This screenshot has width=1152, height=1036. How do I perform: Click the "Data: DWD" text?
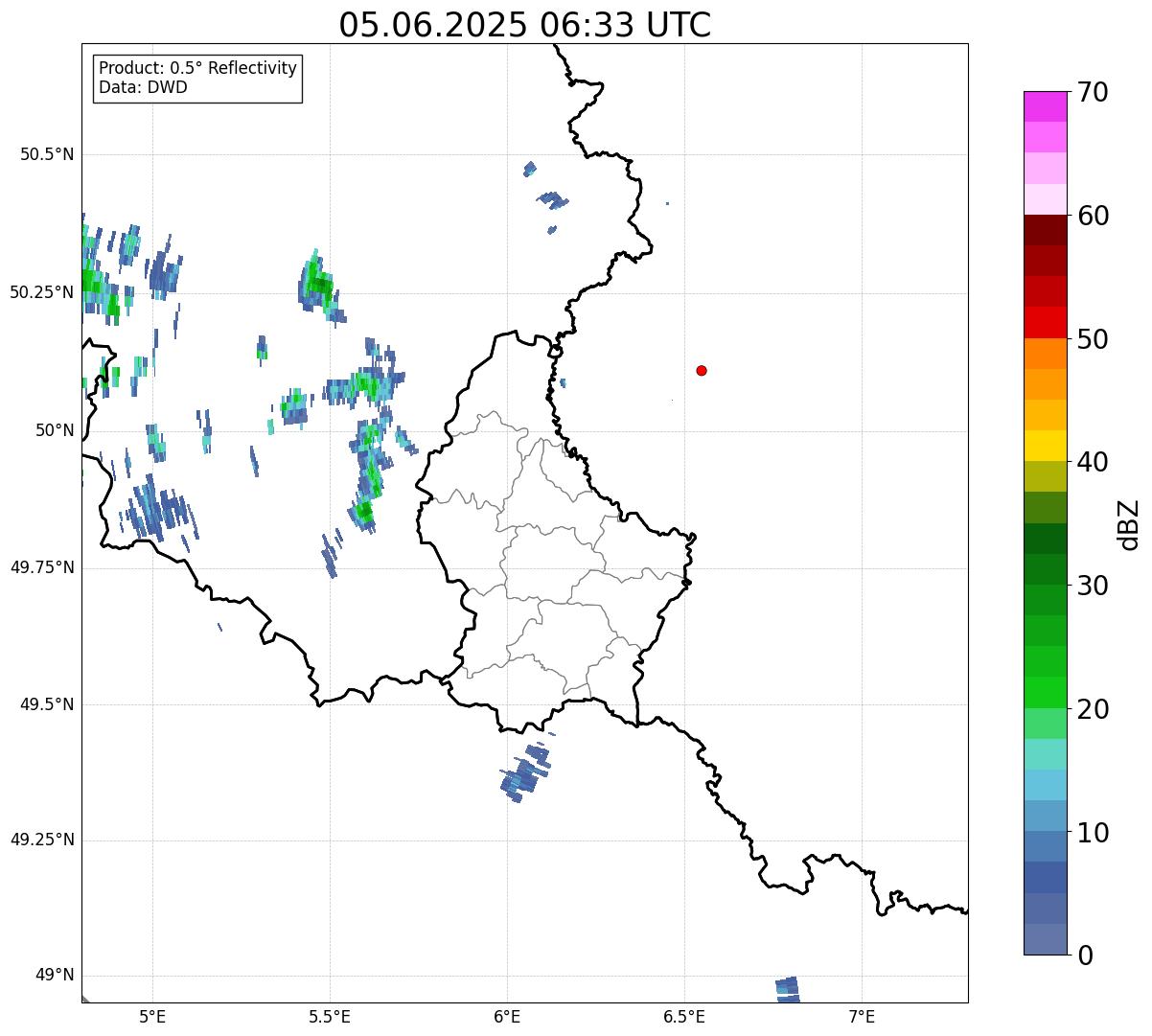tap(144, 87)
